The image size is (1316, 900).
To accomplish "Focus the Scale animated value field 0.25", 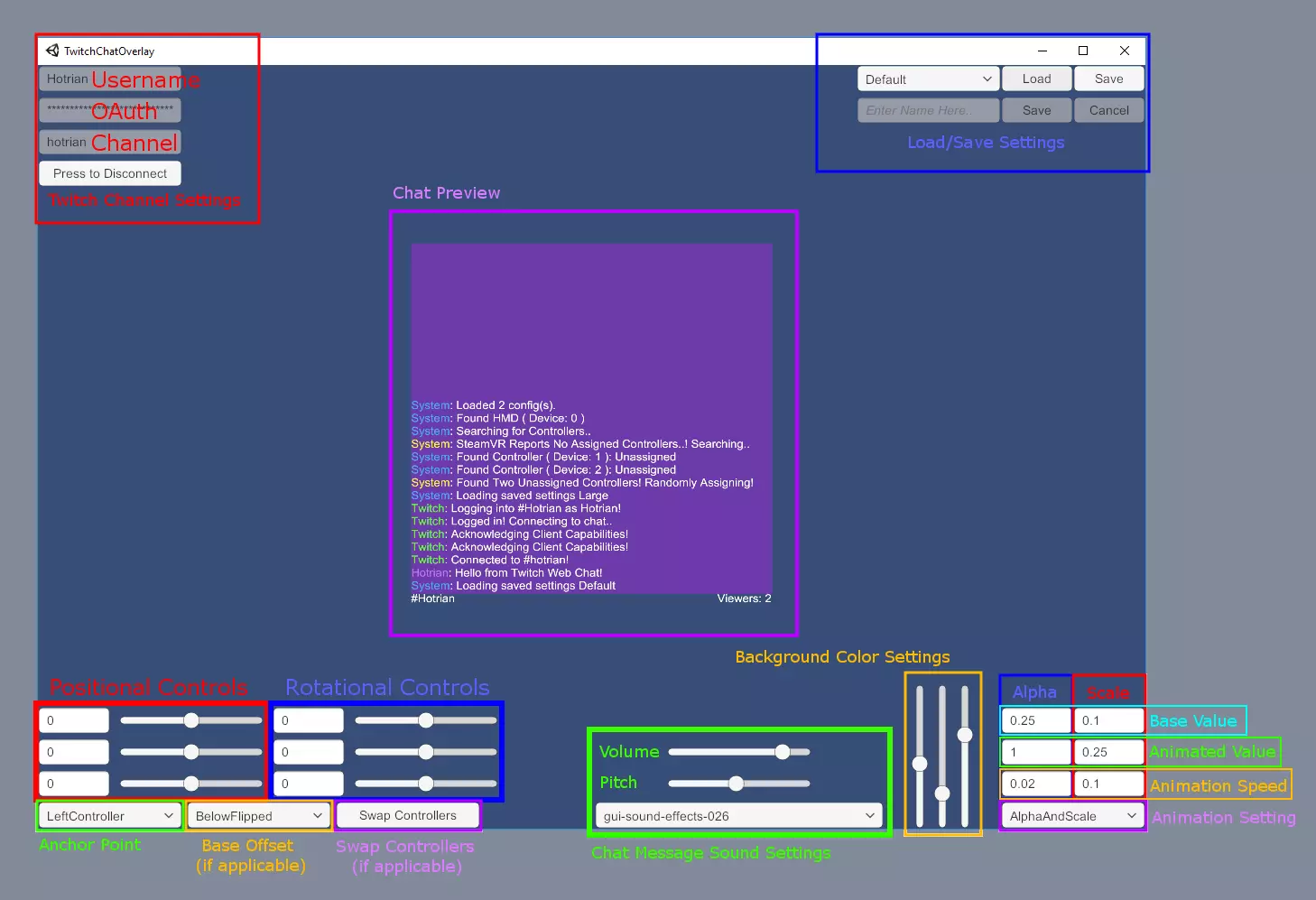I will [x=1108, y=752].
